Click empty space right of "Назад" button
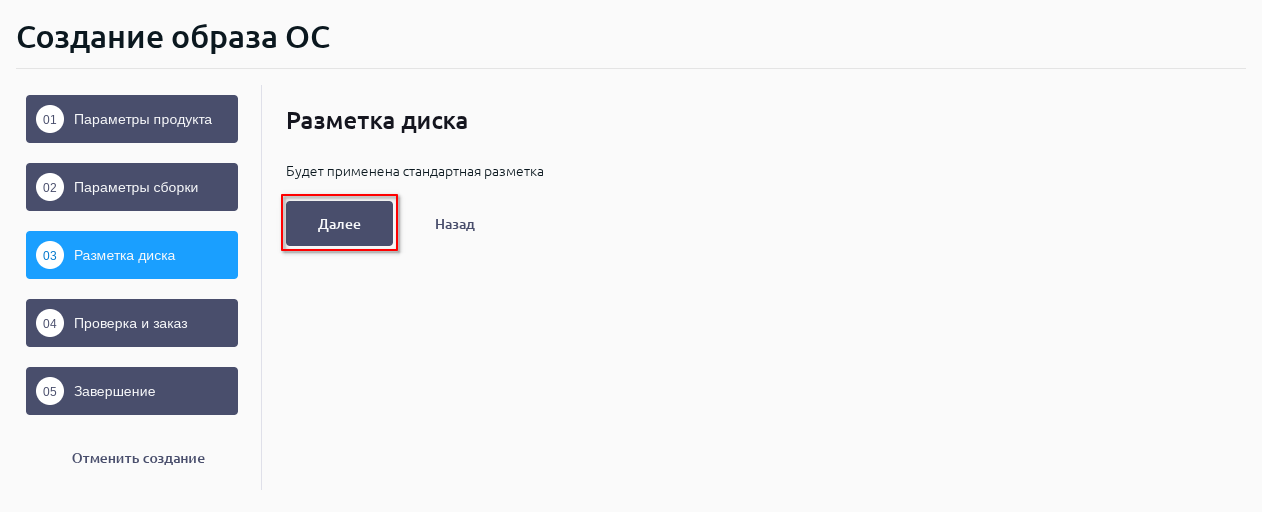 coord(700,224)
